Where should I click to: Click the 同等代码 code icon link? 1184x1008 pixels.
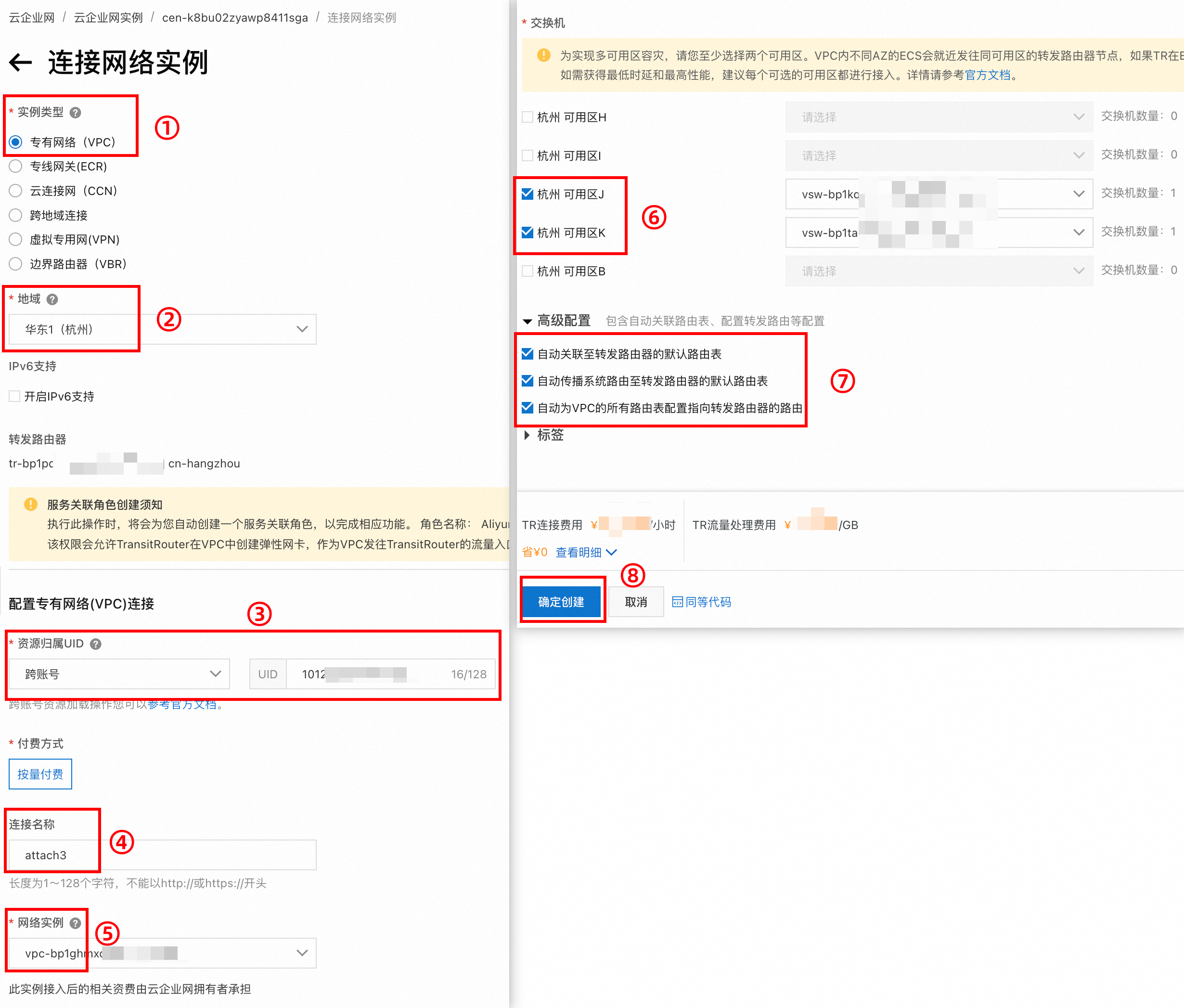701,602
